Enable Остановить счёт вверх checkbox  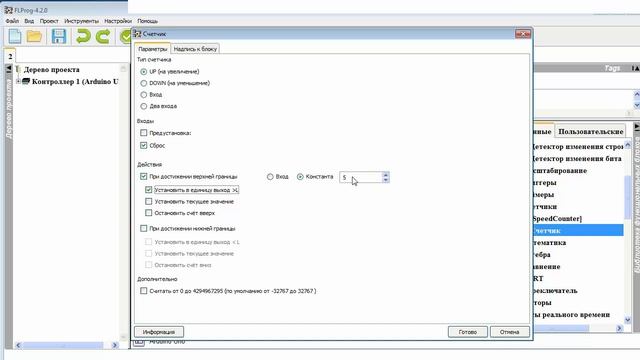(x=149, y=213)
